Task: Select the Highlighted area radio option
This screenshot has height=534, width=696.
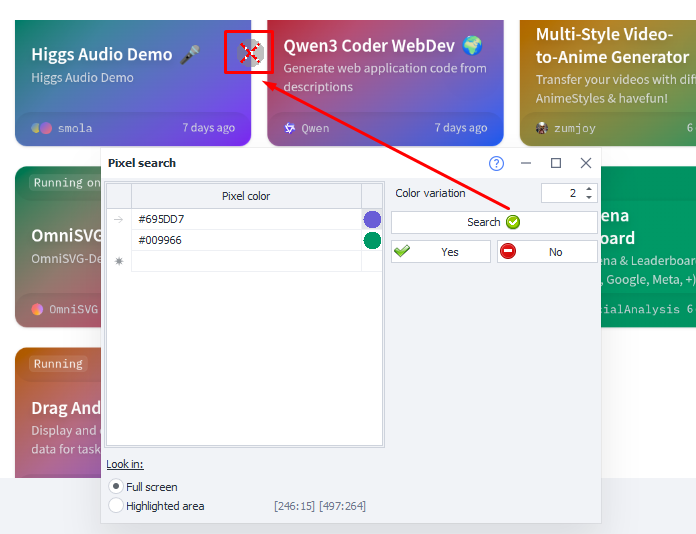Action: (x=116, y=506)
